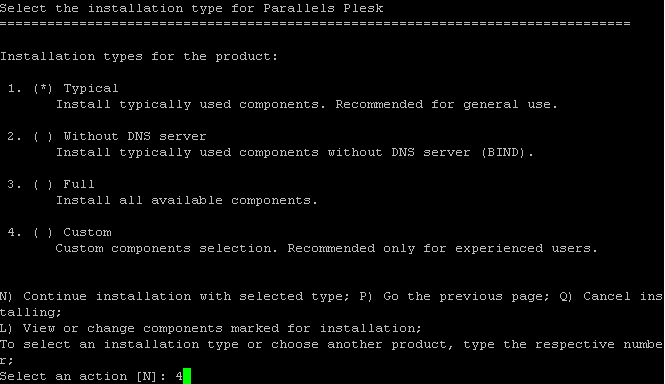Click the green cursor block at the prompt
Image resolution: width=665 pixels, height=384 pixels.
pyautogui.click(x=187, y=376)
